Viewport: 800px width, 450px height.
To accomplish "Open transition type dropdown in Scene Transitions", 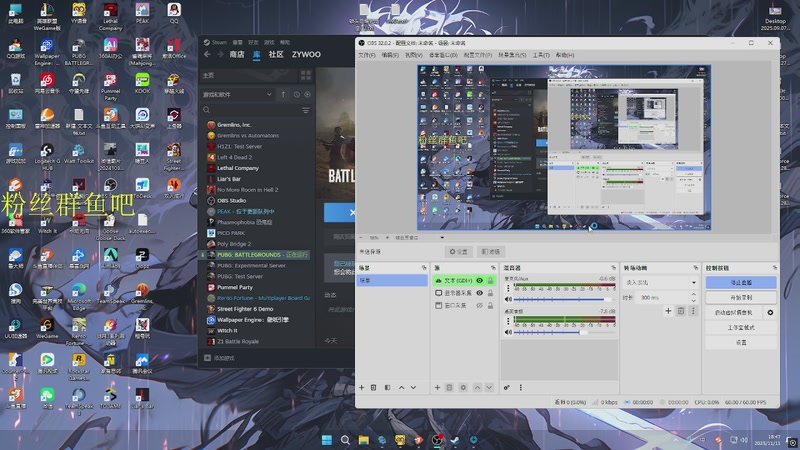I will pyautogui.click(x=660, y=282).
